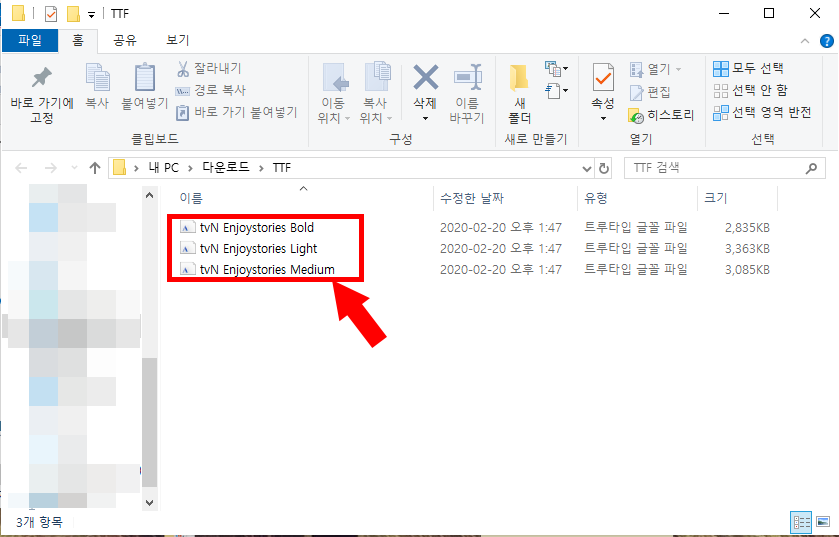The height and width of the screenshot is (537, 839).
Task: Click the Properties icon in title bar
Action: [x=50, y=13]
